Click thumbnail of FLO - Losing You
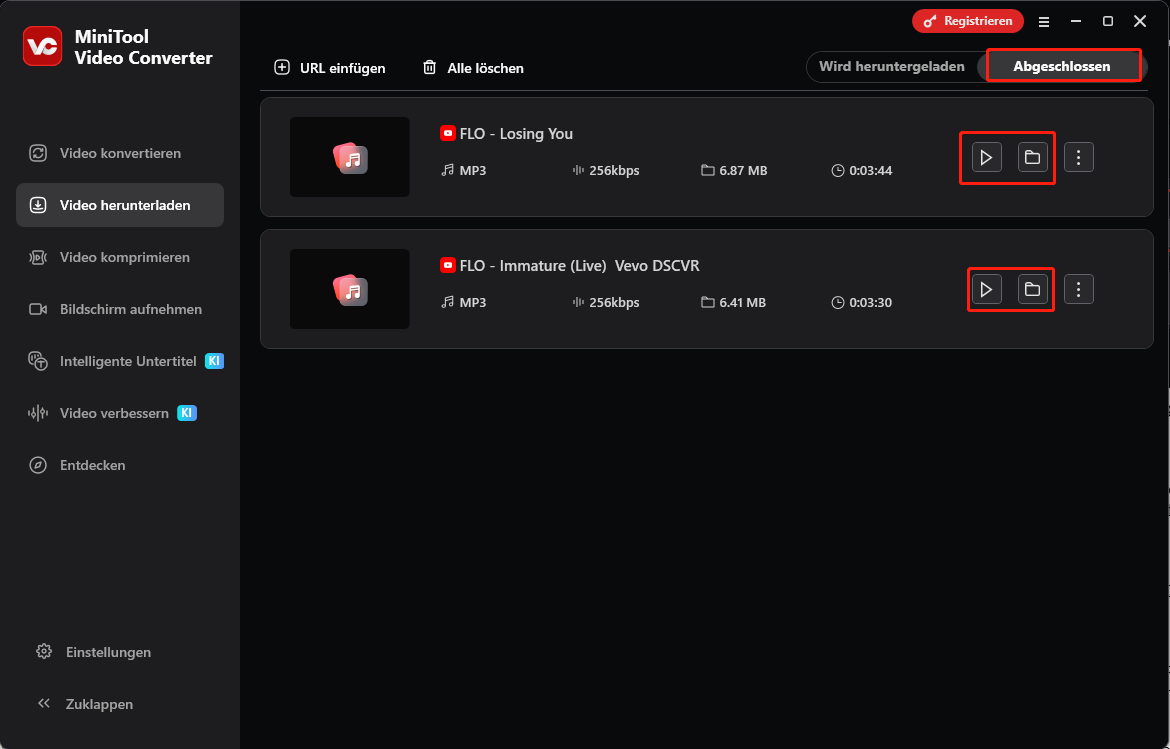This screenshot has width=1170, height=749. click(x=349, y=157)
